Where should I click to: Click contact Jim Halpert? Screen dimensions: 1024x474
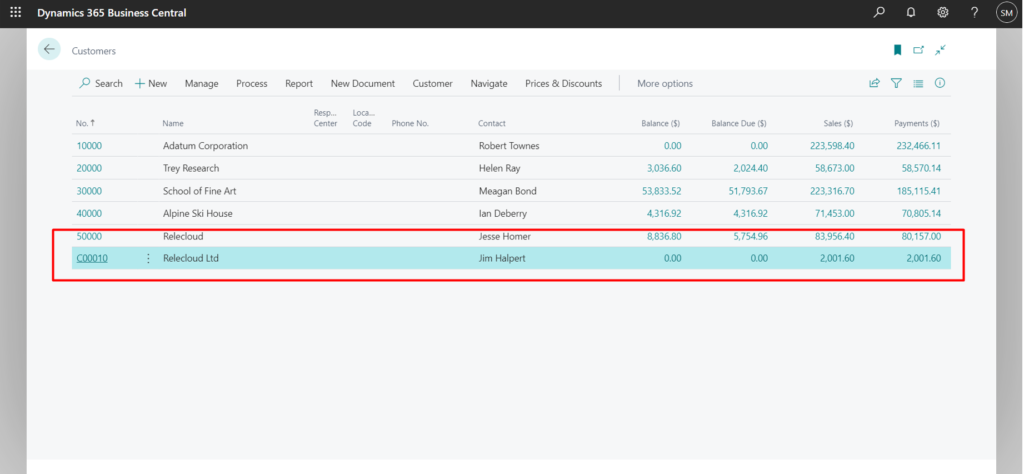click(x=502, y=259)
